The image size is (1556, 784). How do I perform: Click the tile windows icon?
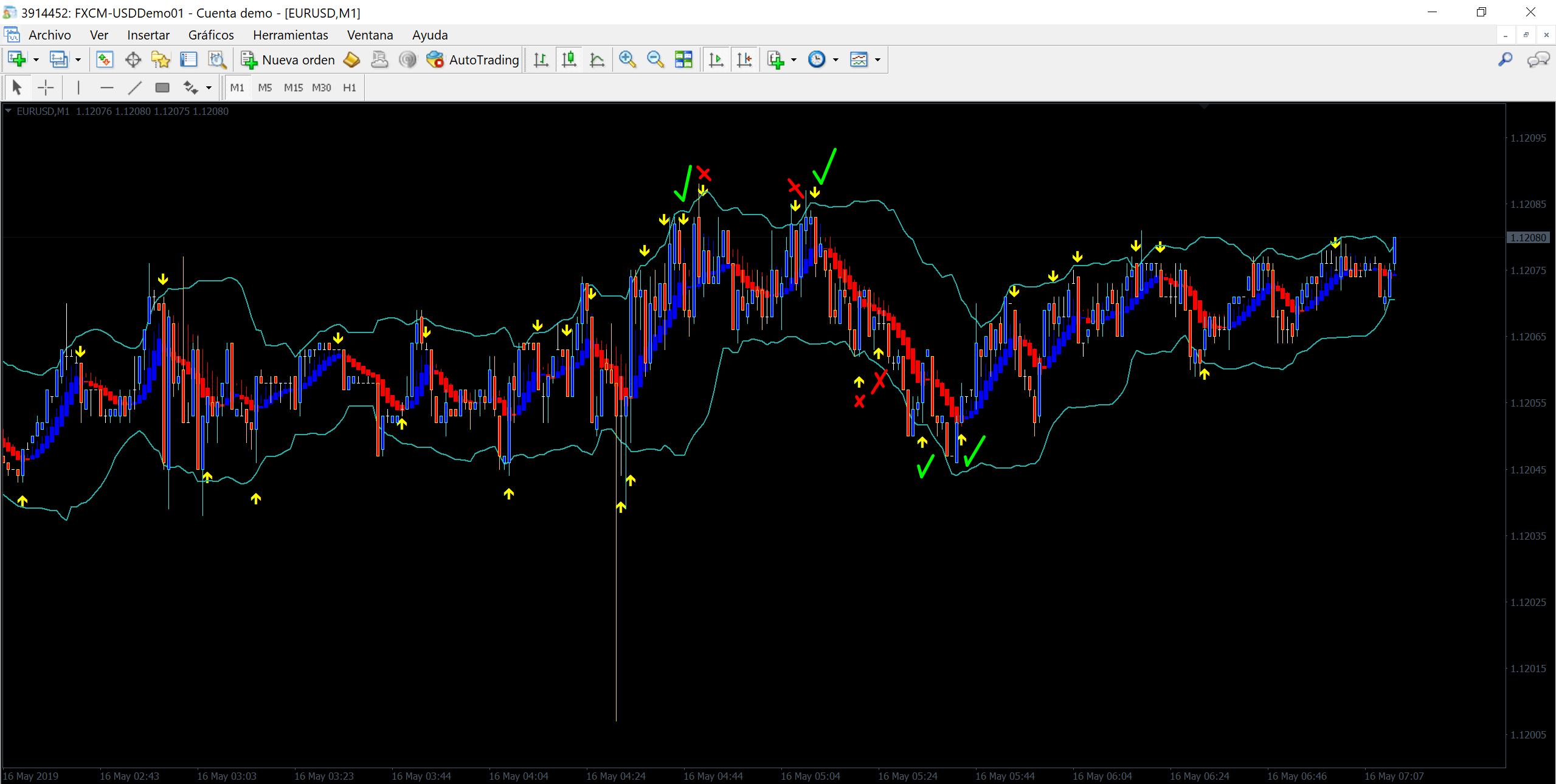pos(683,60)
